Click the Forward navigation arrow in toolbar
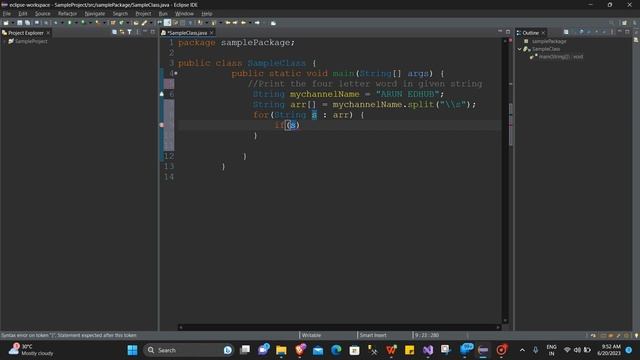The image size is (640, 360). [257, 23]
